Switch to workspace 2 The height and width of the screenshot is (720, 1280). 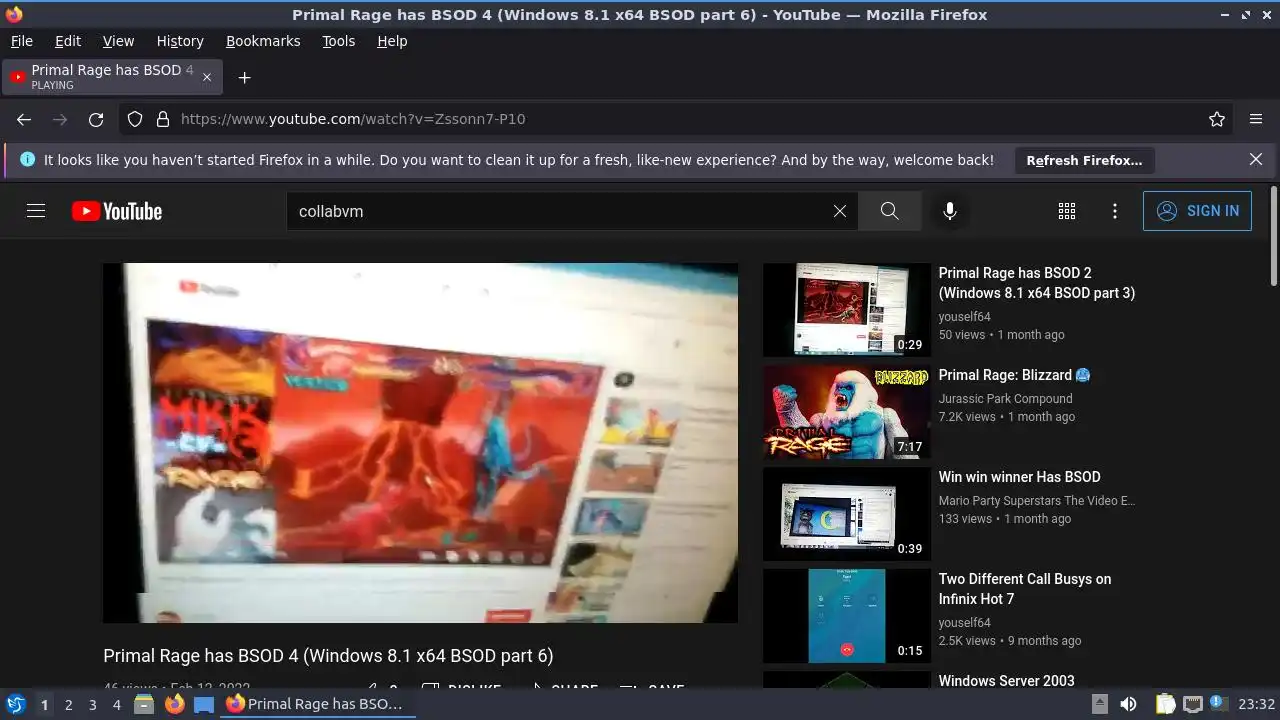(68, 704)
